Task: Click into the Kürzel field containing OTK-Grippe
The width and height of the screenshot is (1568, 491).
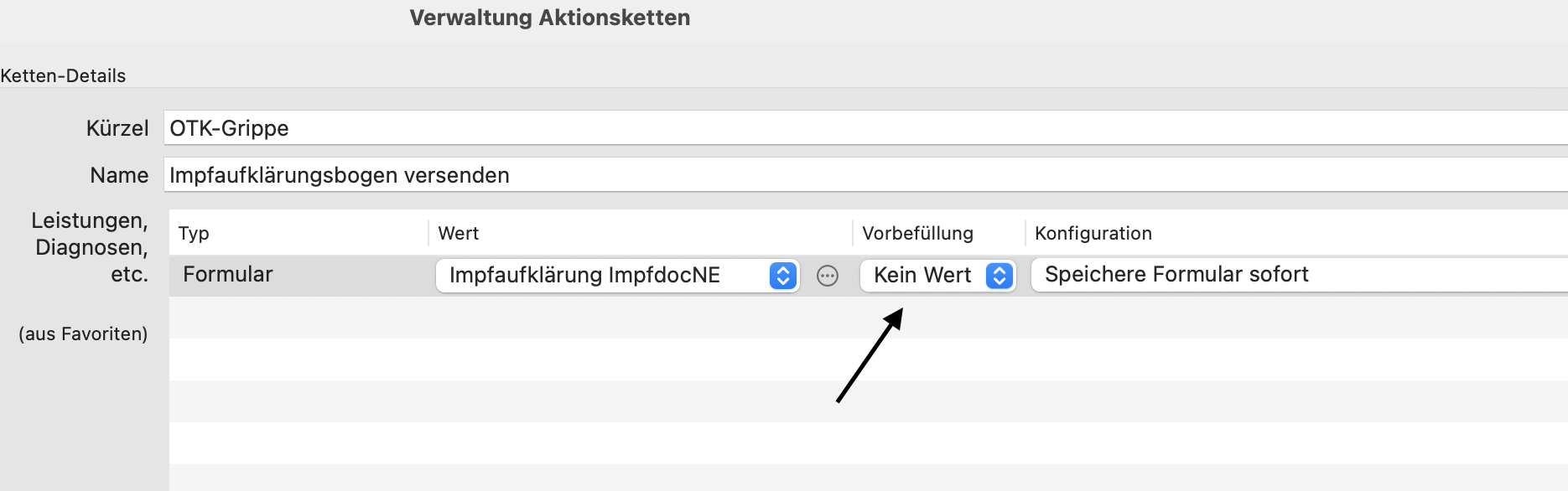Action: point(865,128)
